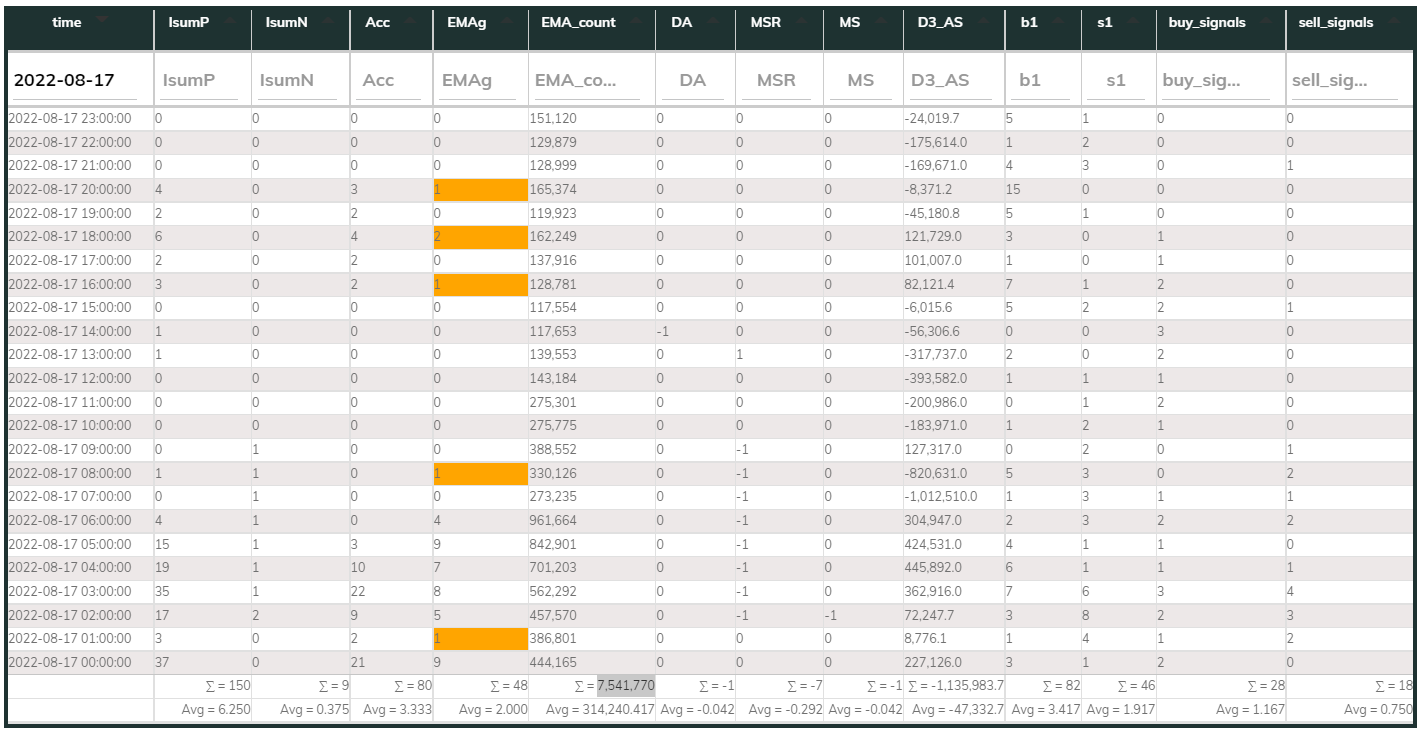Sort by D3_AS using its arrow

click(982, 22)
